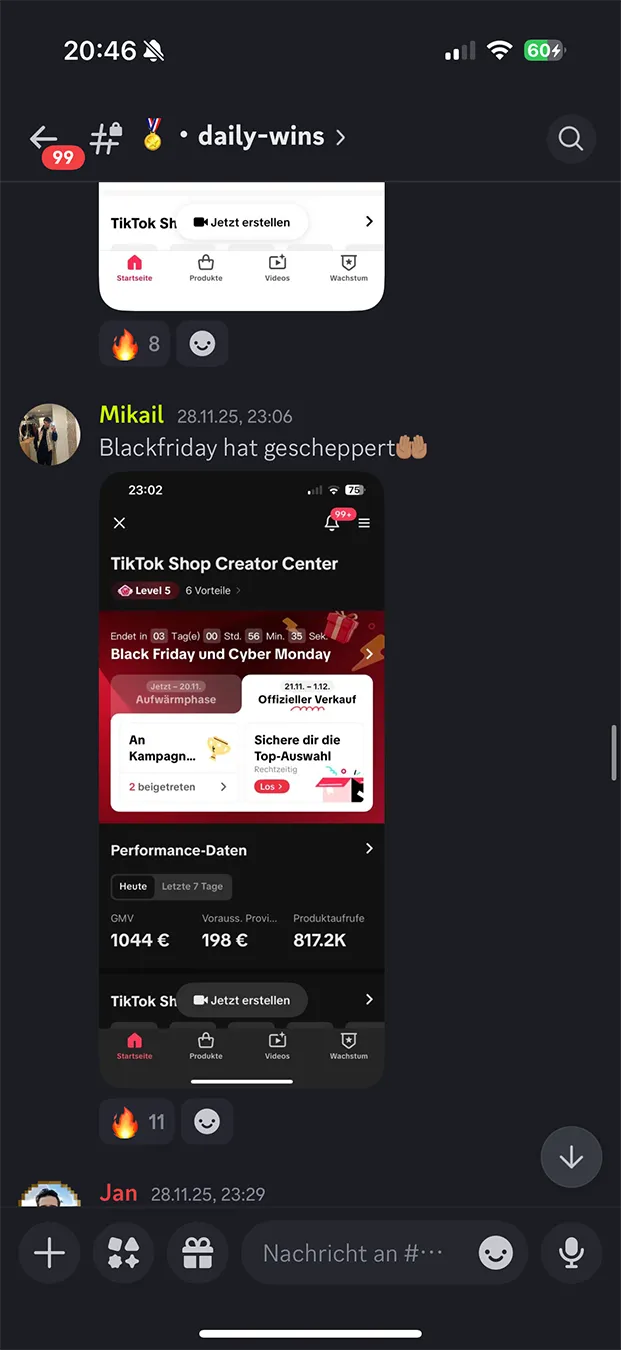Expand daily-wins channel details chevron
This screenshot has height=1350, width=621.
(341, 137)
